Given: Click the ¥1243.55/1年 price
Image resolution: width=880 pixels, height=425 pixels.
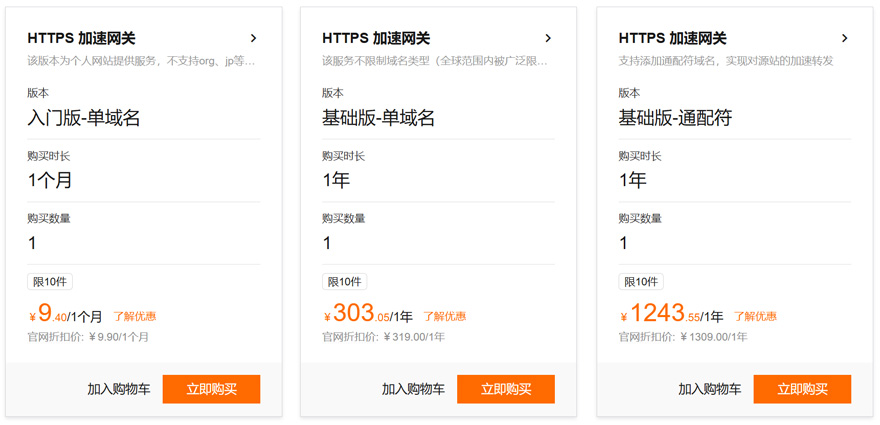Looking at the screenshot, I should pyautogui.click(x=672, y=314).
